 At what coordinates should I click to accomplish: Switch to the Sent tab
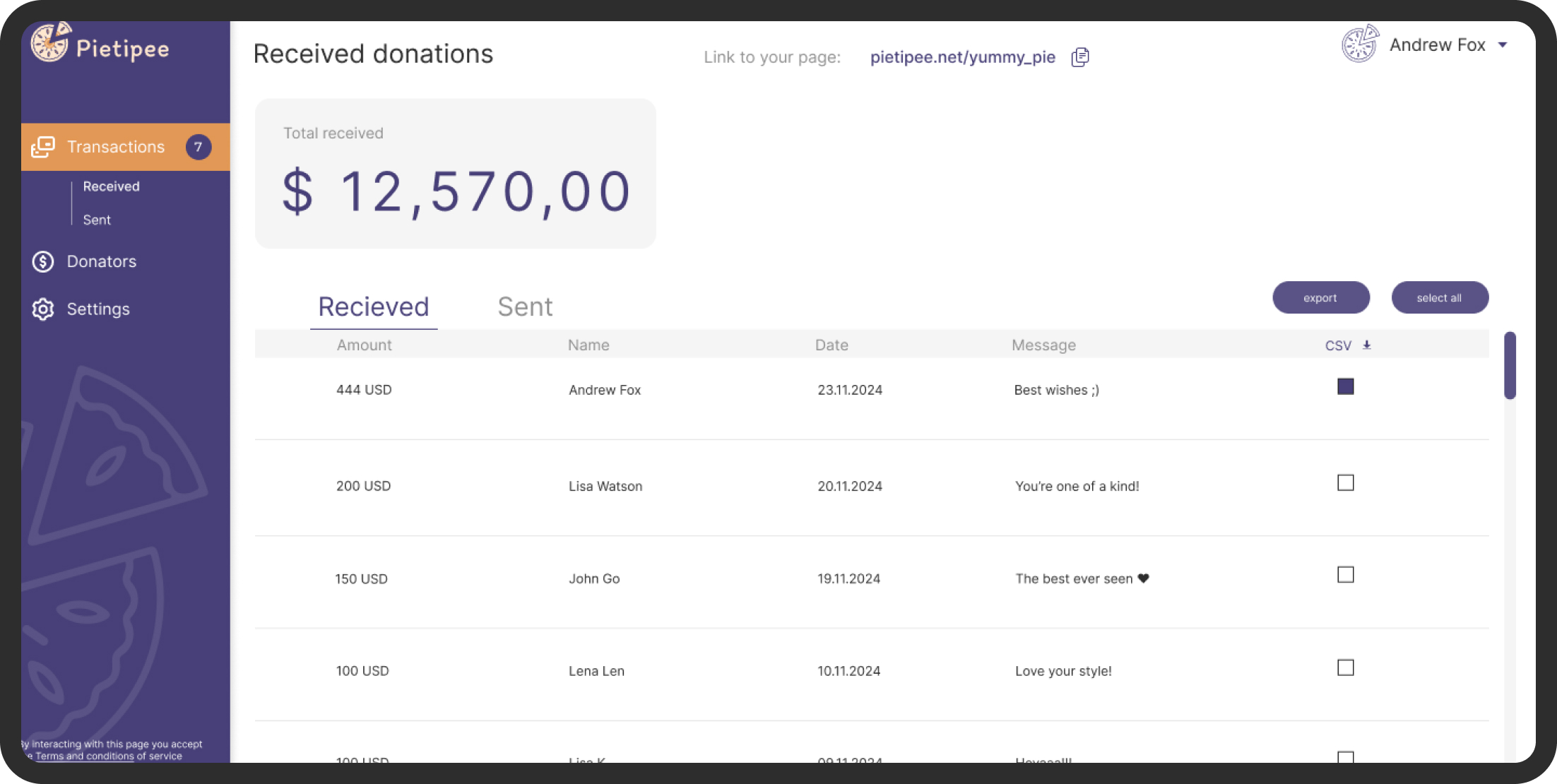click(x=525, y=307)
